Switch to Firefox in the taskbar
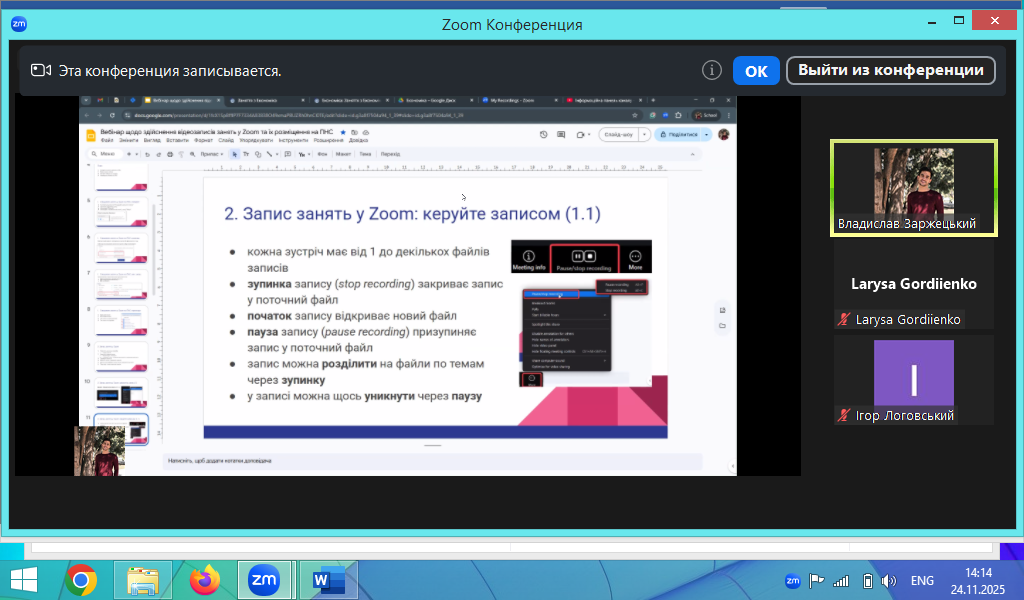Screen dimensions: 1024x600 [x=204, y=579]
